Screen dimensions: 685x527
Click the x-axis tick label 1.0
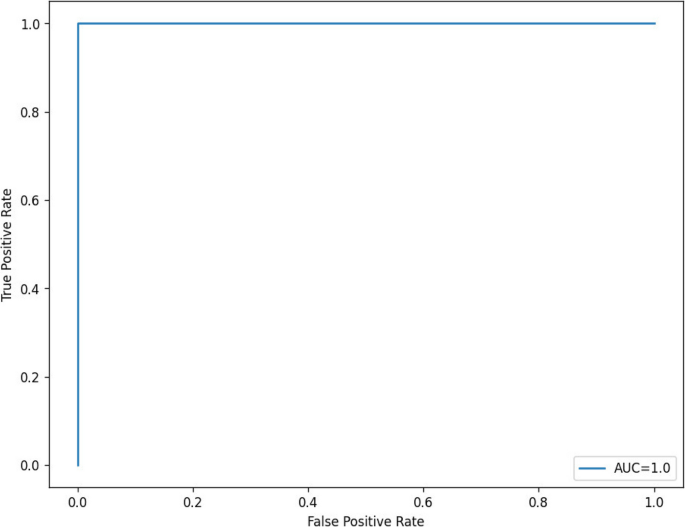[654, 503]
